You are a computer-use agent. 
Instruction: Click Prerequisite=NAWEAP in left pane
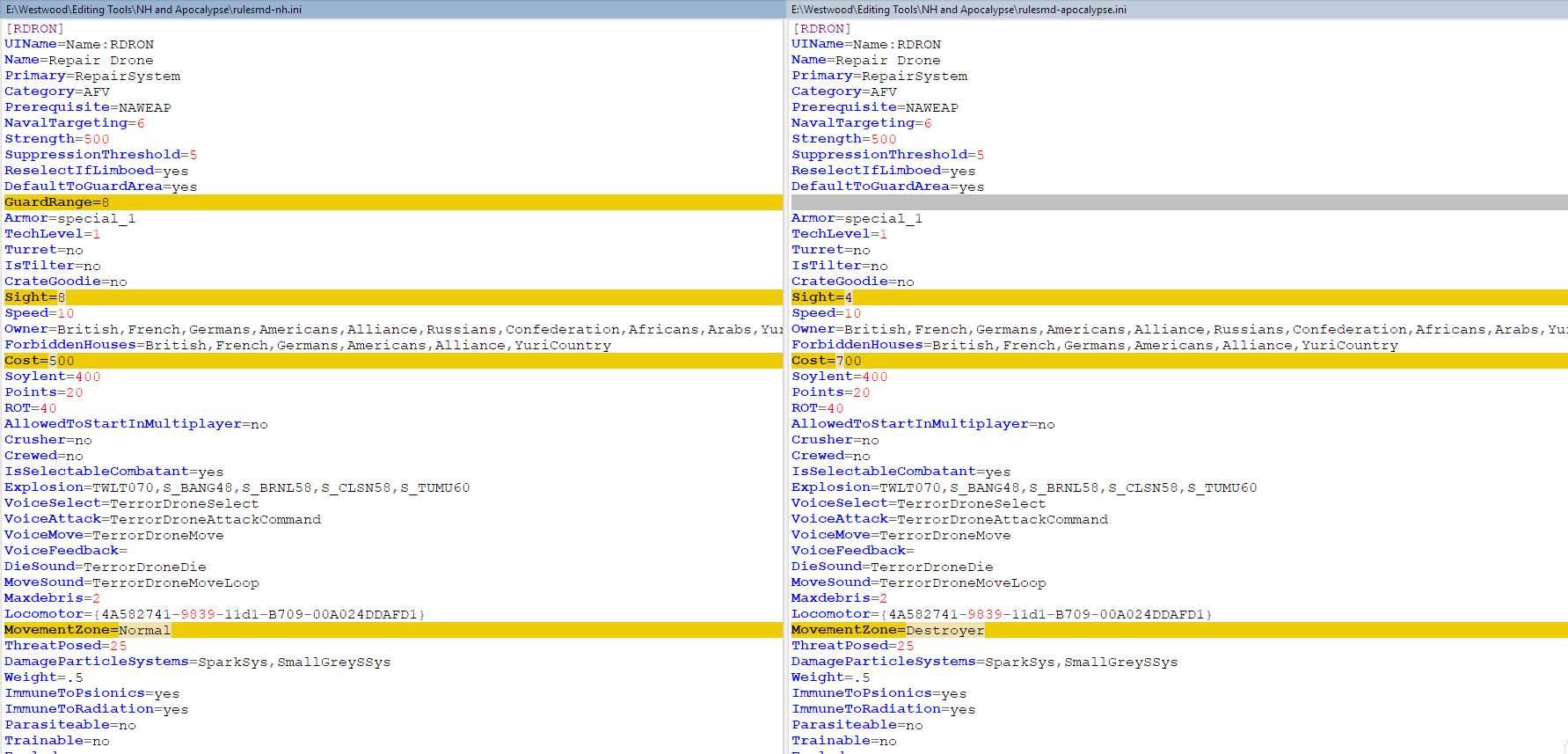tap(88, 107)
